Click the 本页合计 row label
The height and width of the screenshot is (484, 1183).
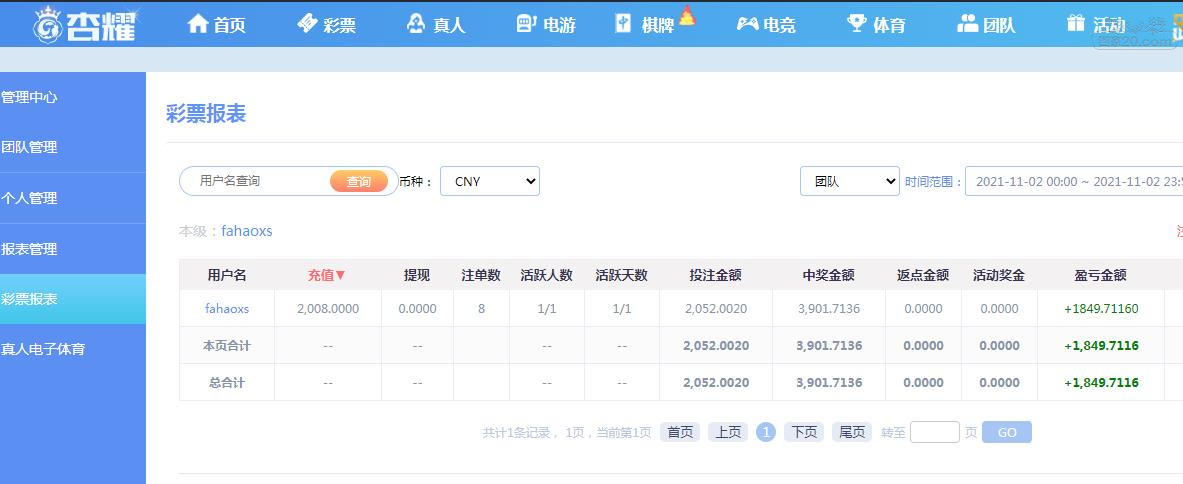click(227, 345)
